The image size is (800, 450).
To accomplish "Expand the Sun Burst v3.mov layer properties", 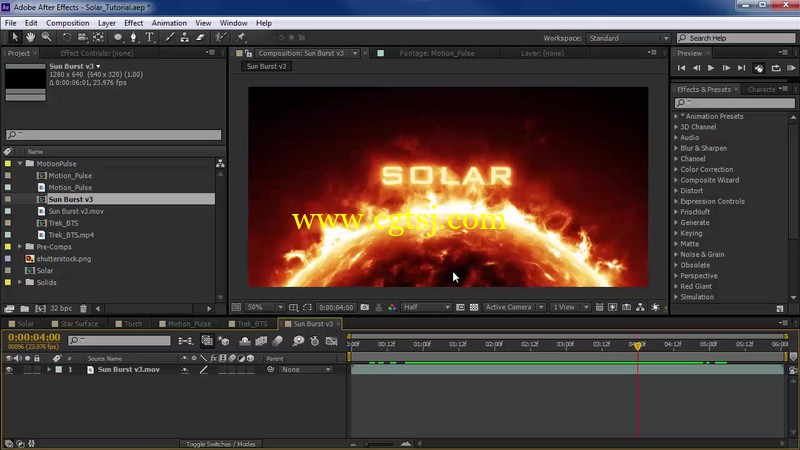I will [x=49, y=369].
